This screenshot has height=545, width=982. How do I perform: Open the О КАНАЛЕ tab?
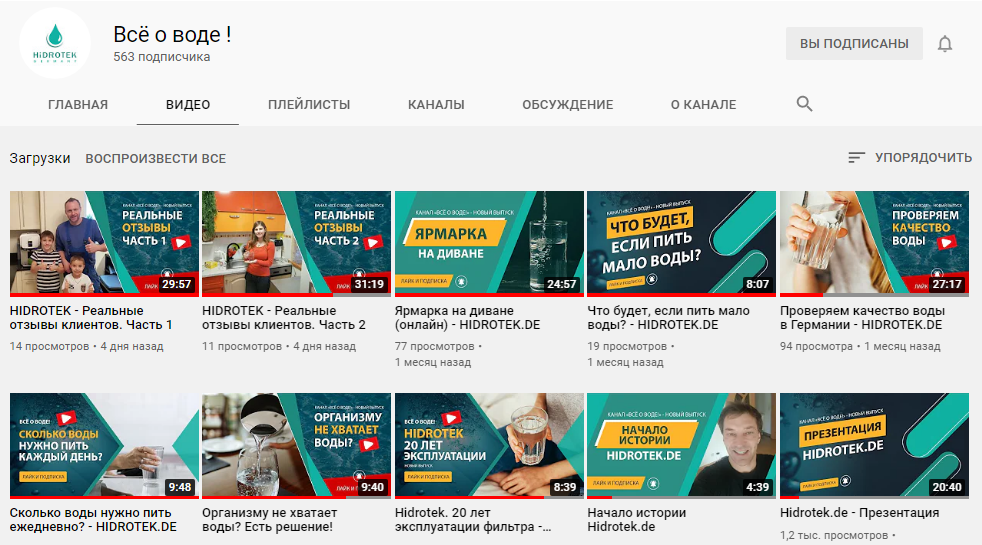tap(703, 104)
